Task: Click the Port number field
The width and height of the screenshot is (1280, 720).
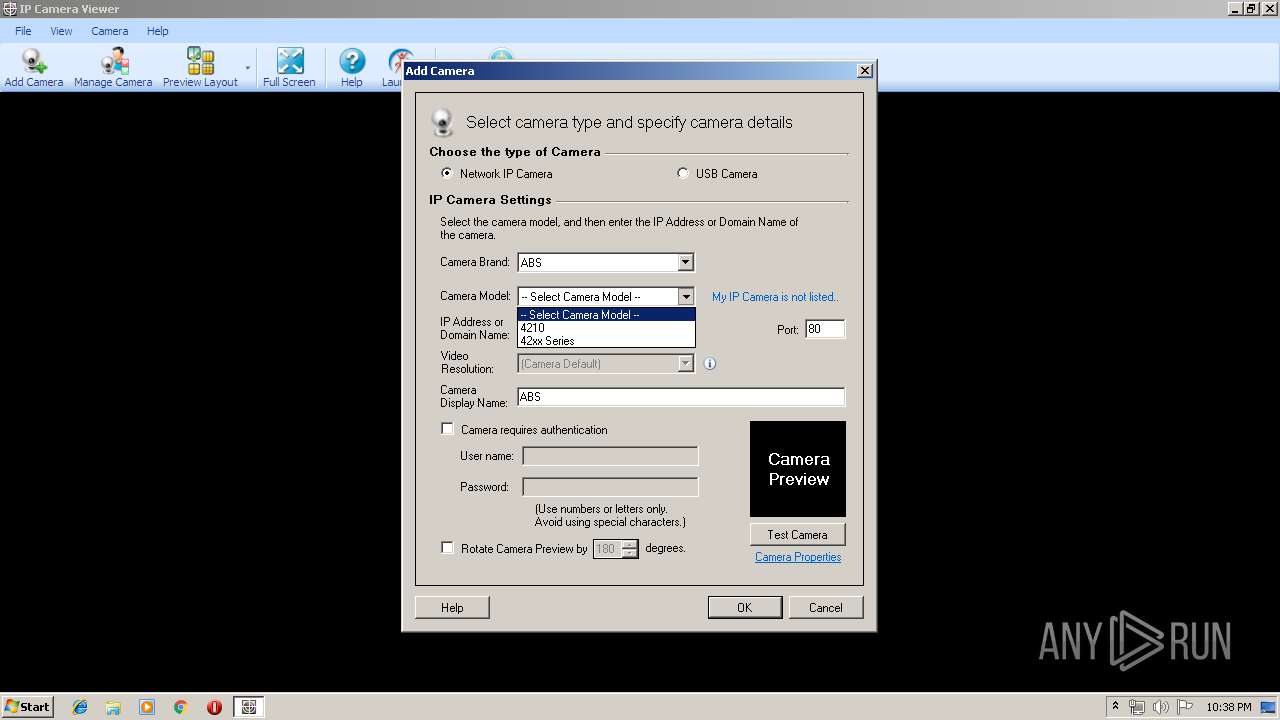Action: point(825,329)
